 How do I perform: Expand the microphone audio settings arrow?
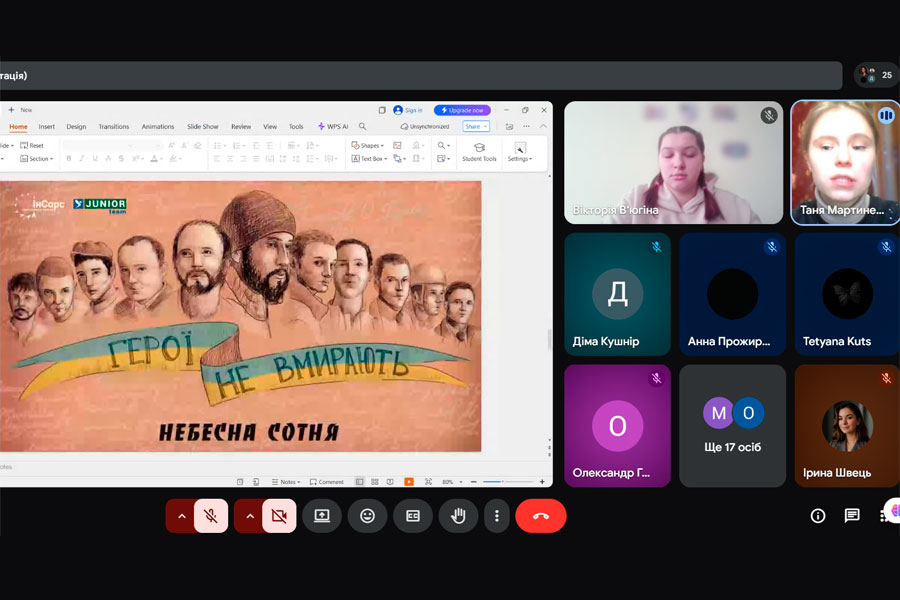[x=181, y=516]
